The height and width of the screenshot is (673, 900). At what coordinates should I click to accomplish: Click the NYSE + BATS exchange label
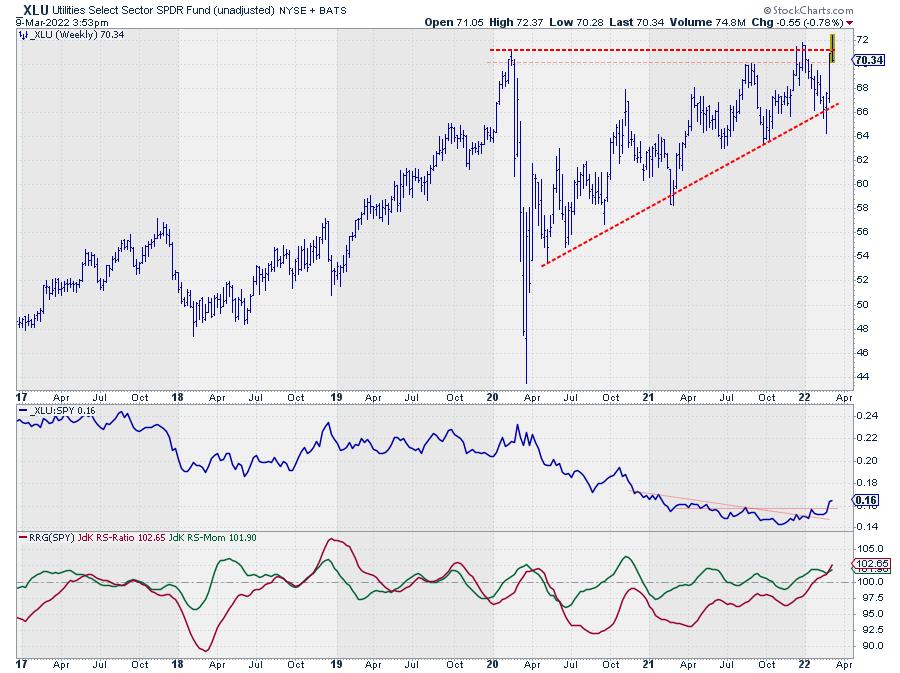coord(312,10)
